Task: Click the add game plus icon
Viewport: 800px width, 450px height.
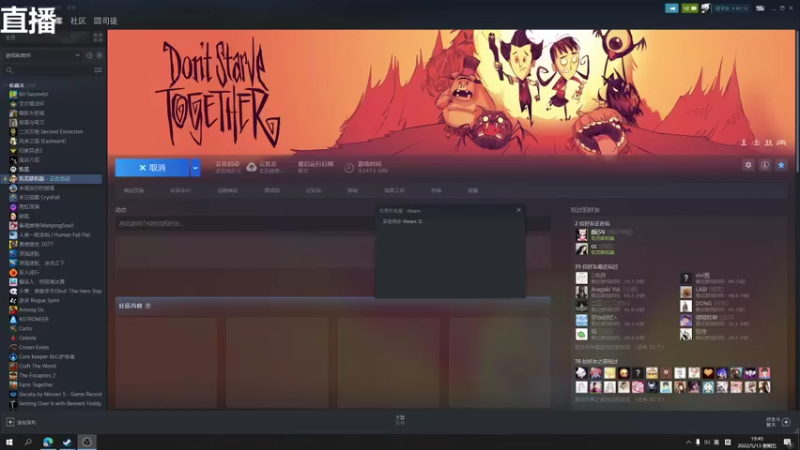Action: 10,422
